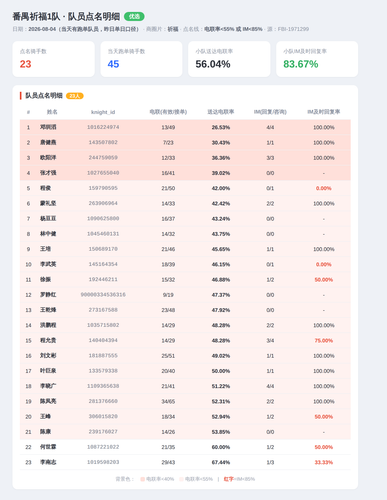Select knight_id 244759059
387x500 pixels.
pos(103,158)
